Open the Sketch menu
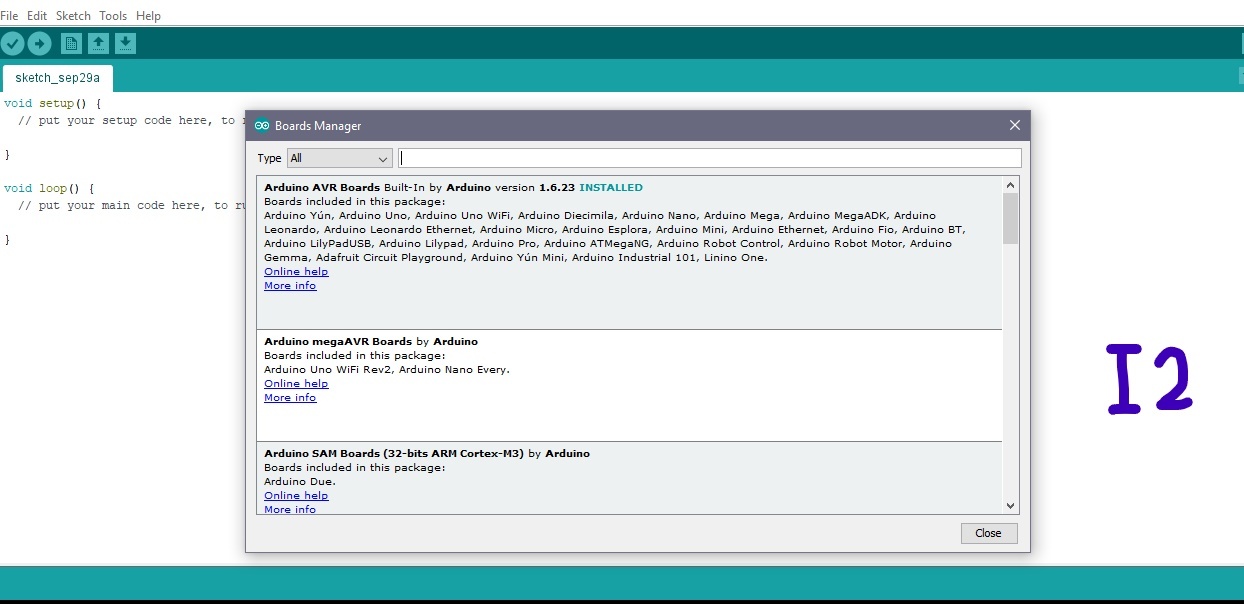The width and height of the screenshot is (1244, 604). 73,16
